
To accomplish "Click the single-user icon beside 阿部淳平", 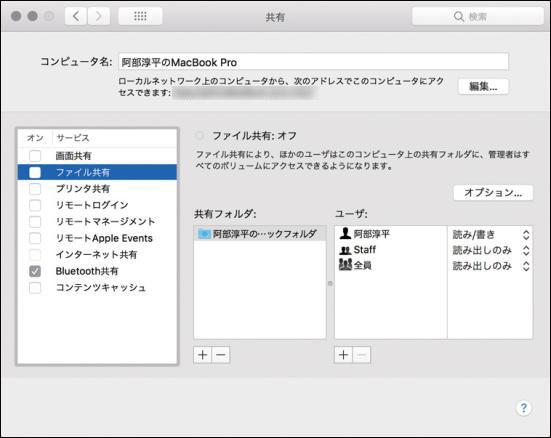I will (345, 233).
